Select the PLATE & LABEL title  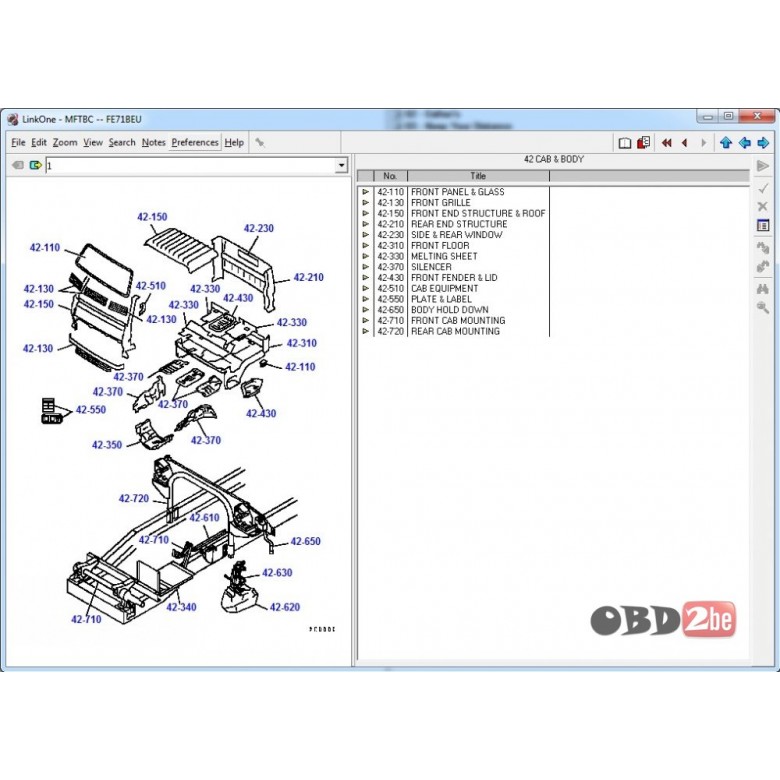[441, 299]
